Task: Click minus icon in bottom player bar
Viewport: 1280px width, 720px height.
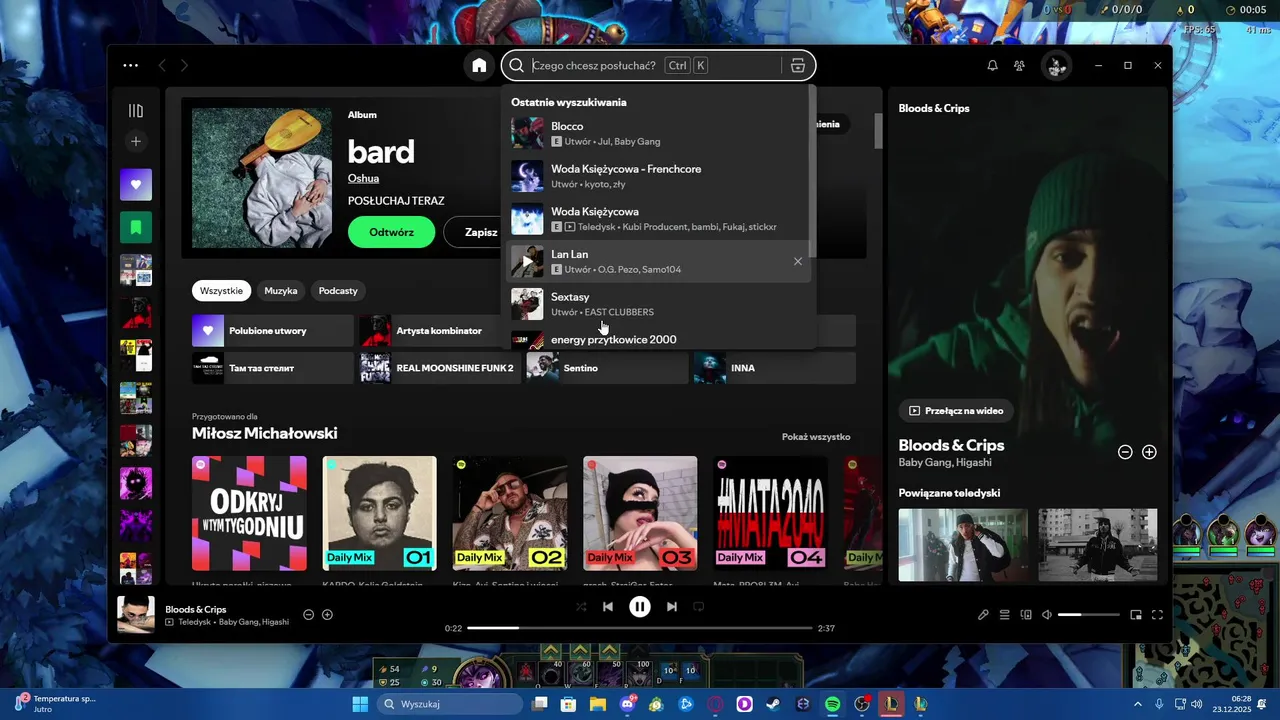Action: click(308, 614)
